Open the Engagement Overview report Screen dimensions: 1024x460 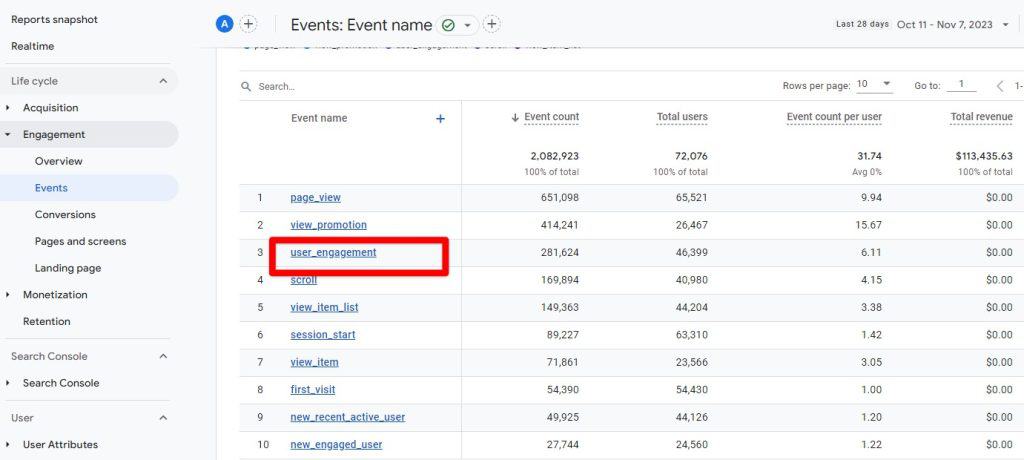pos(59,161)
